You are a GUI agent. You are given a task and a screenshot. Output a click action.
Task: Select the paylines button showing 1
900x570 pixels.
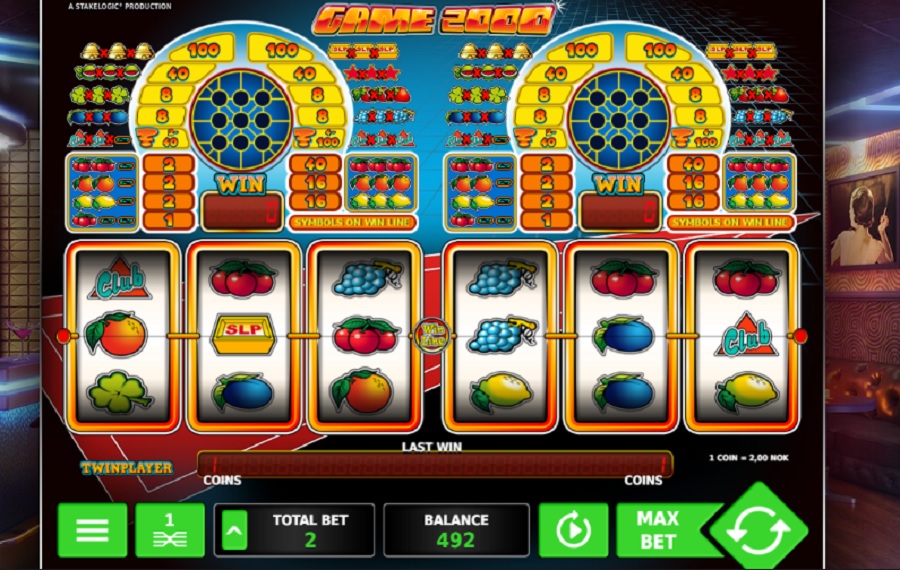(169, 530)
